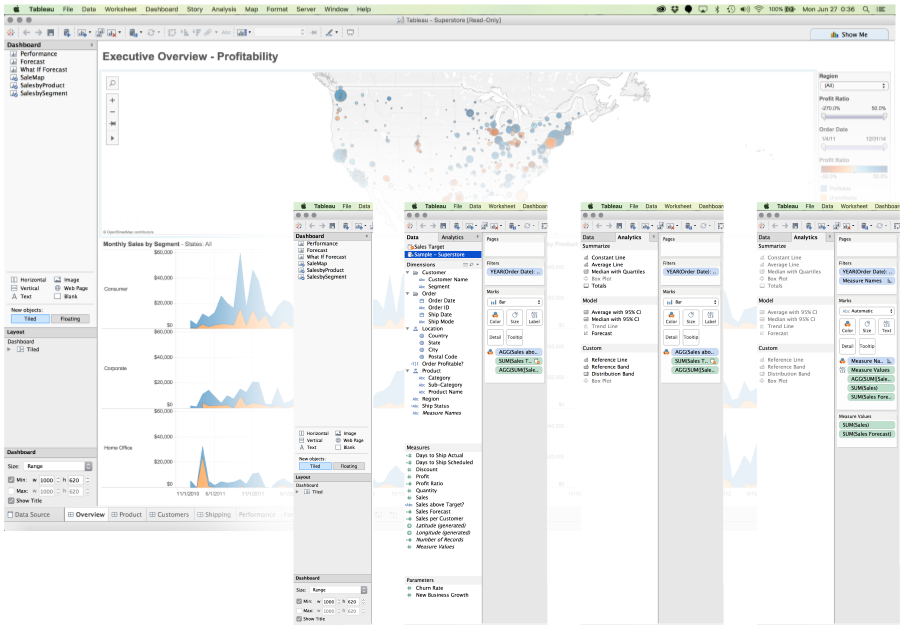Toggle the Max size checkbox in main window

(x=11, y=491)
